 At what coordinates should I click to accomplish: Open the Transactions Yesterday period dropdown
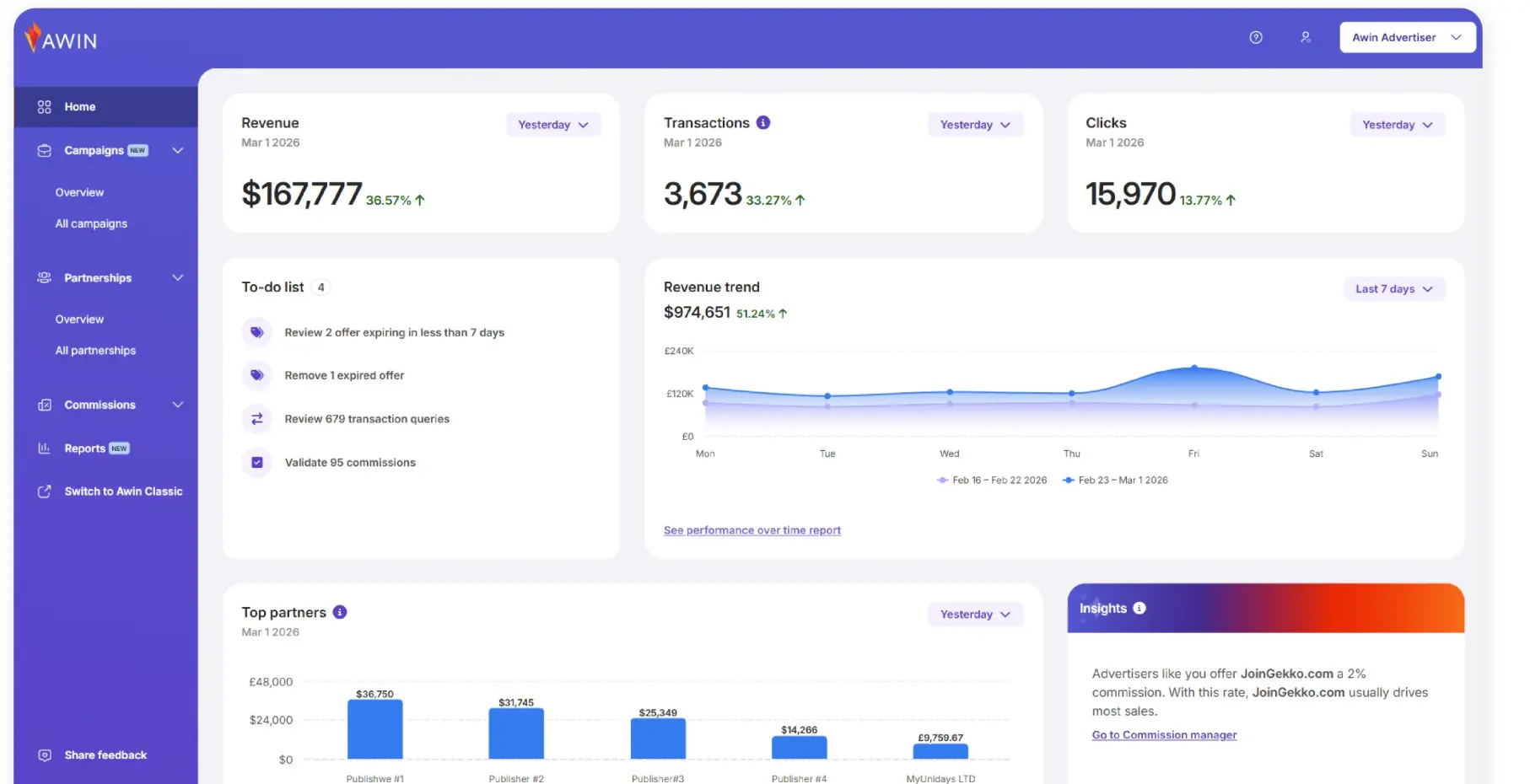tap(976, 125)
